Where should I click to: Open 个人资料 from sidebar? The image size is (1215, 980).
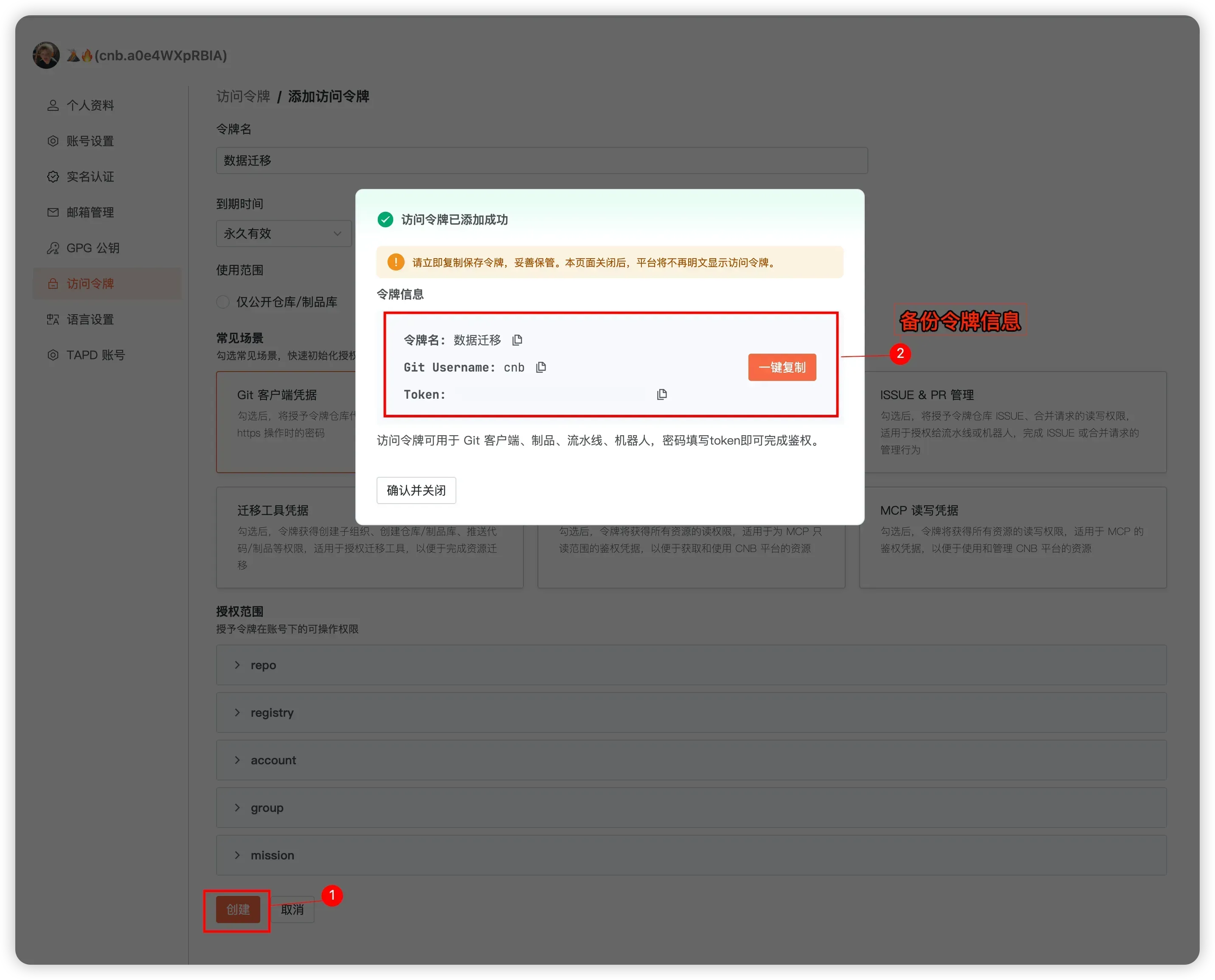(x=90, y=106)
